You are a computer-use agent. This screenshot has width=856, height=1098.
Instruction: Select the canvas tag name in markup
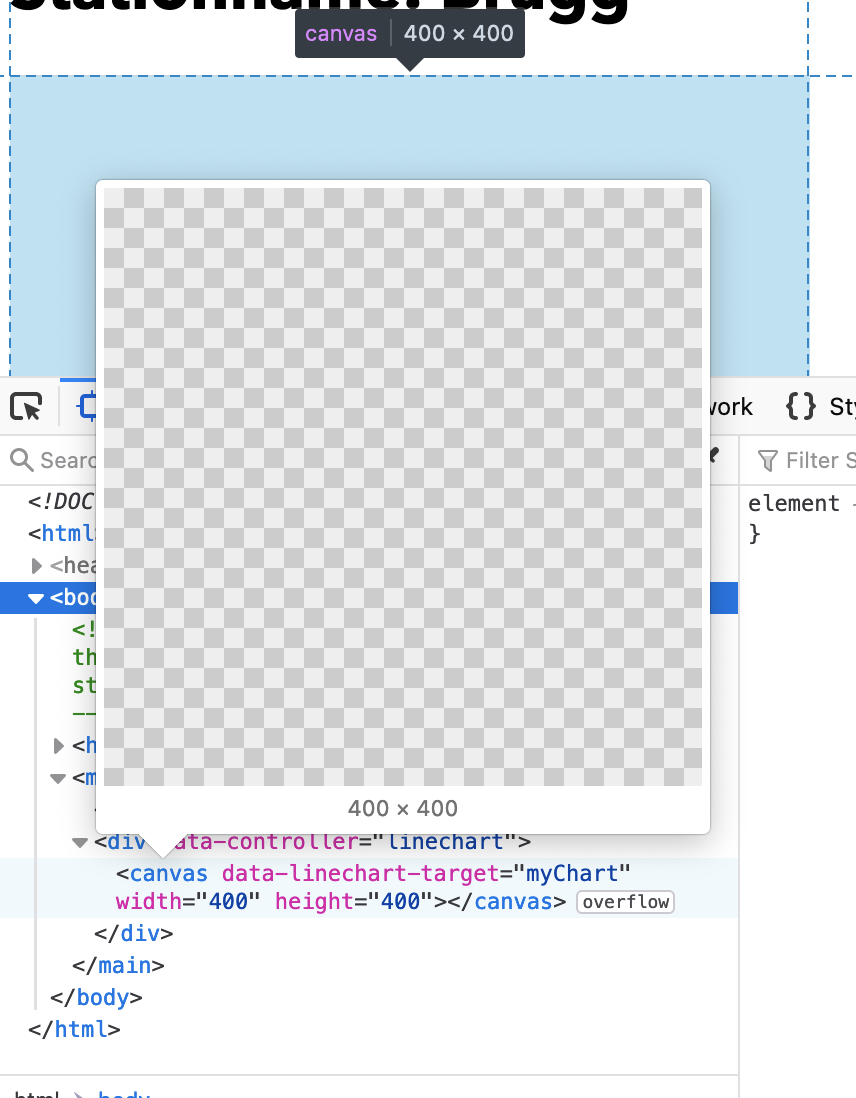[168, 873]
